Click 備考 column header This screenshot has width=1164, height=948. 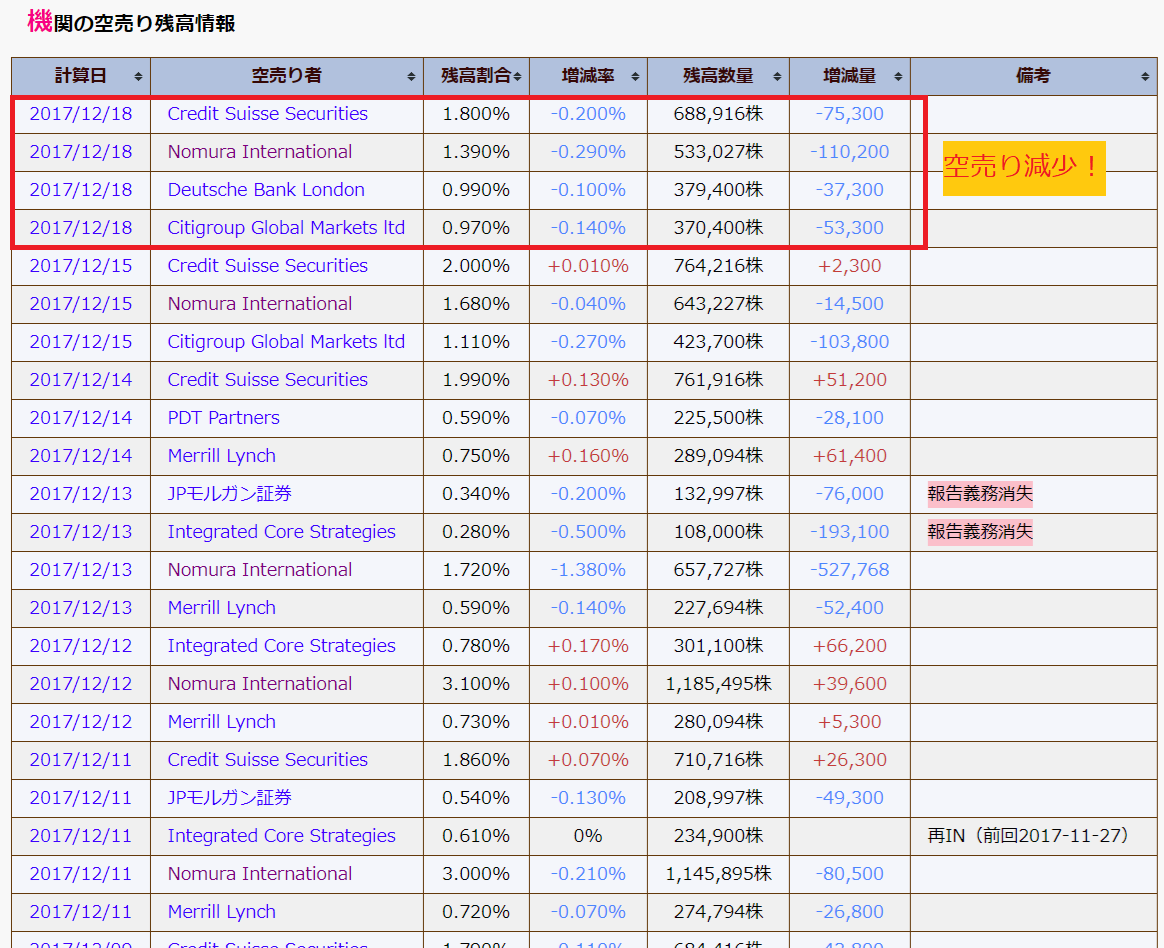[x=1033, y=76]
